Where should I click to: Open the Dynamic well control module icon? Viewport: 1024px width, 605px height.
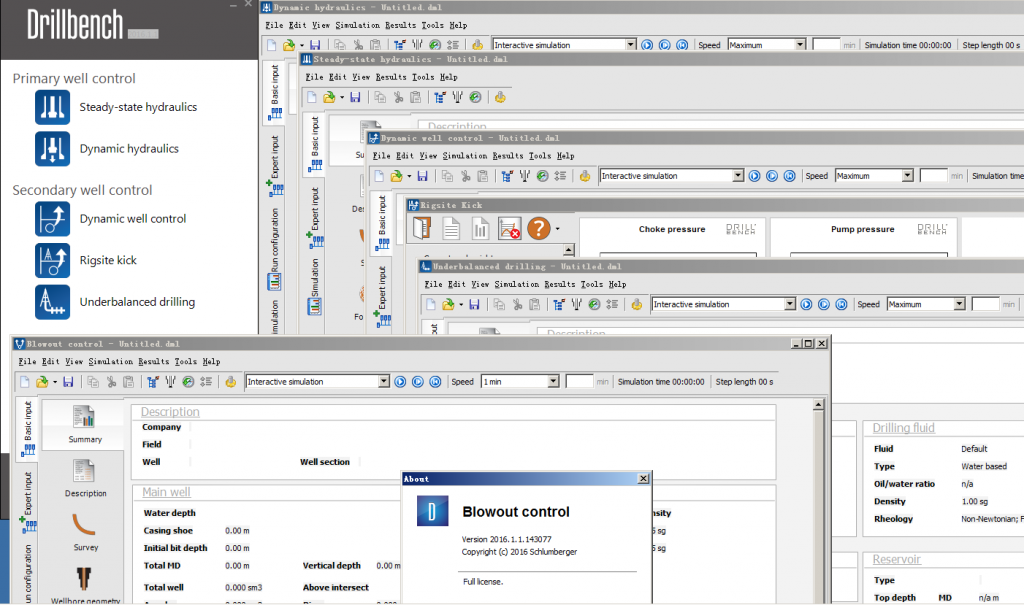pyautogui.click(x=52, y=219)
